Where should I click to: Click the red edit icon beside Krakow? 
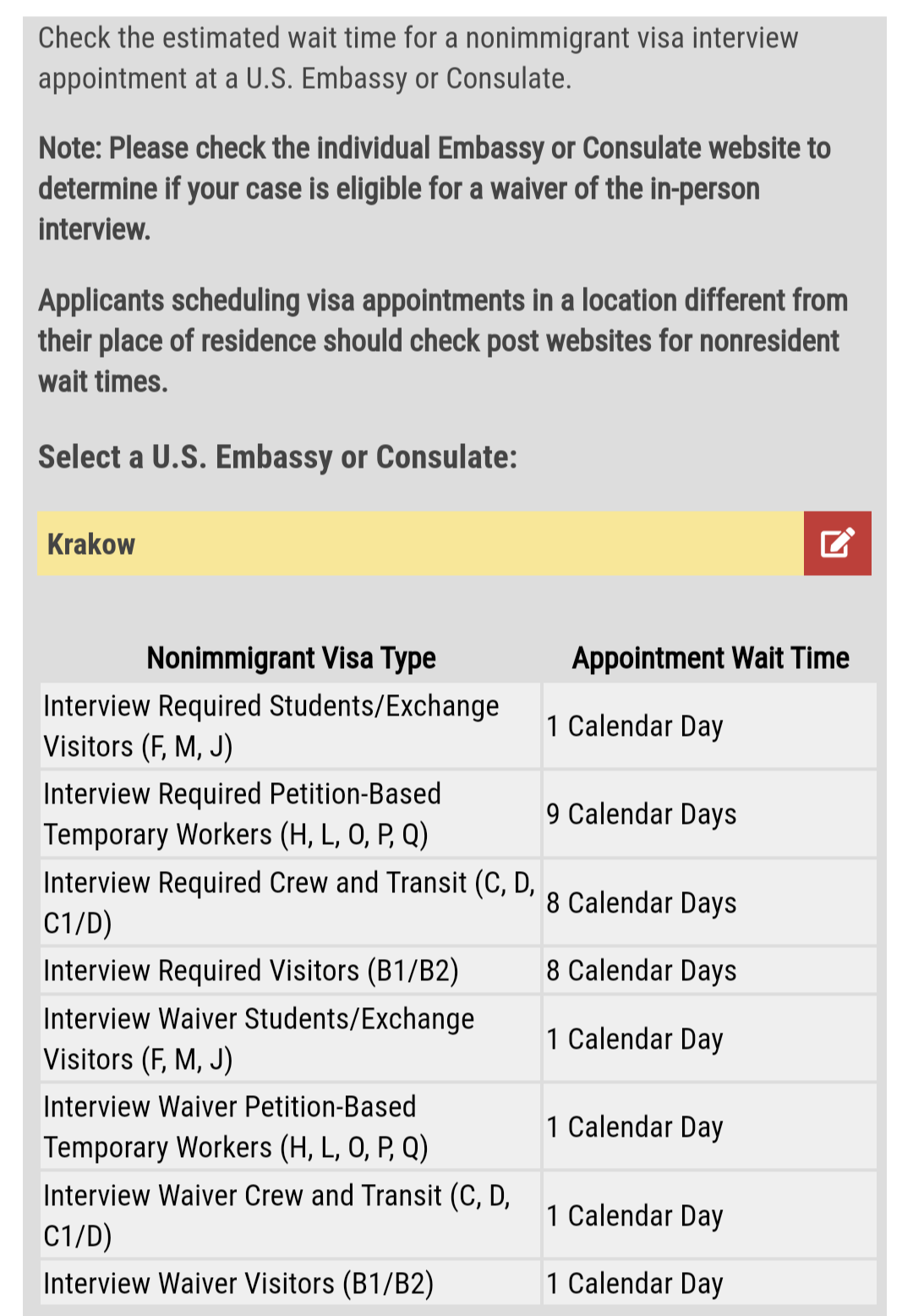837,543
